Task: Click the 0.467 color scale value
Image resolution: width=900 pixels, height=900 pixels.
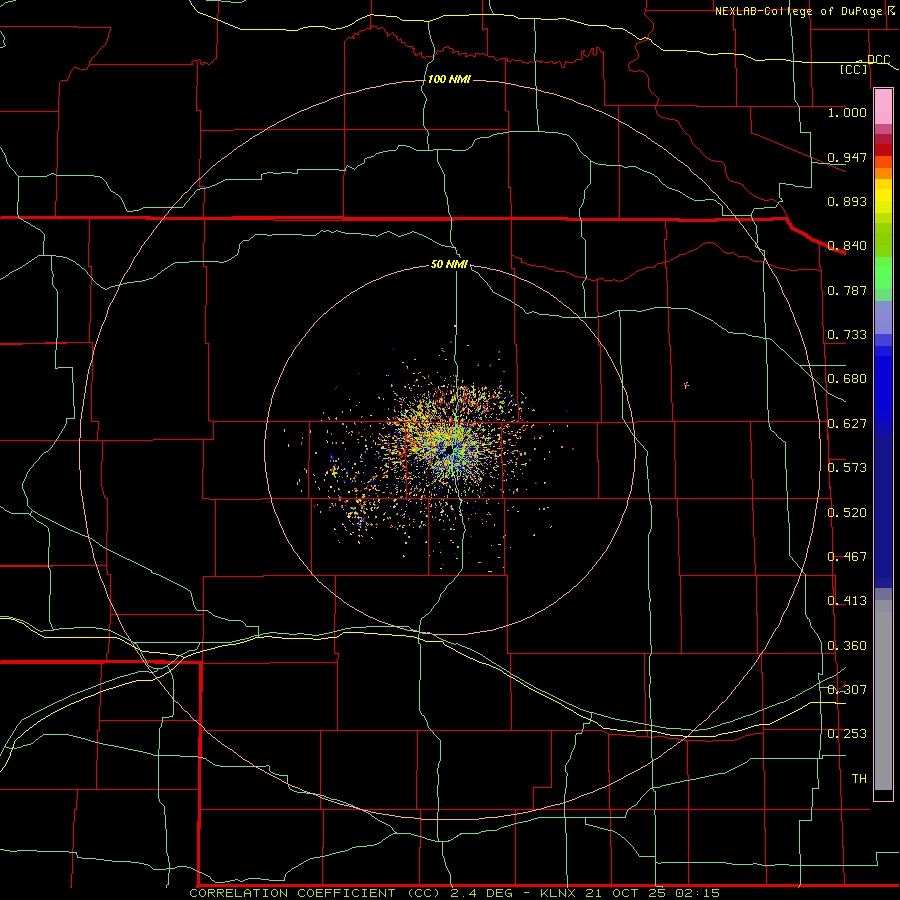Action: 847,557
